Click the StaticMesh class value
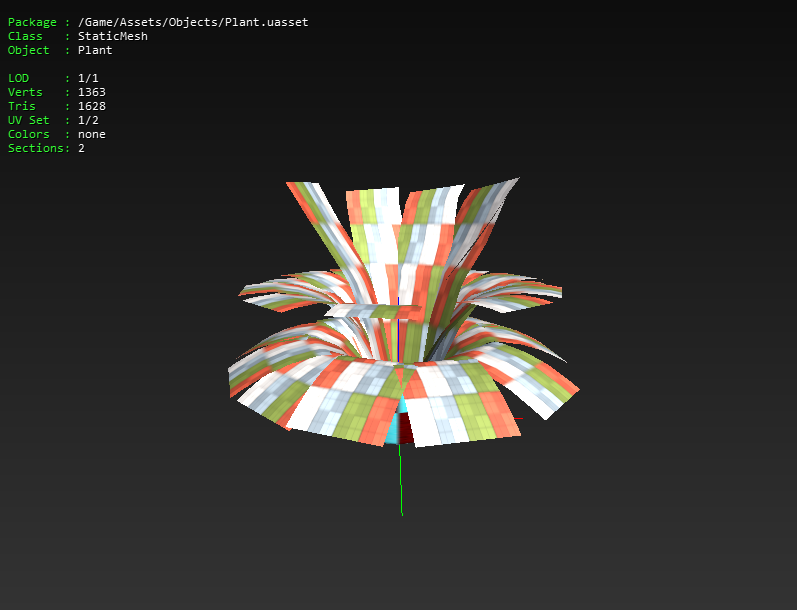 113,36
